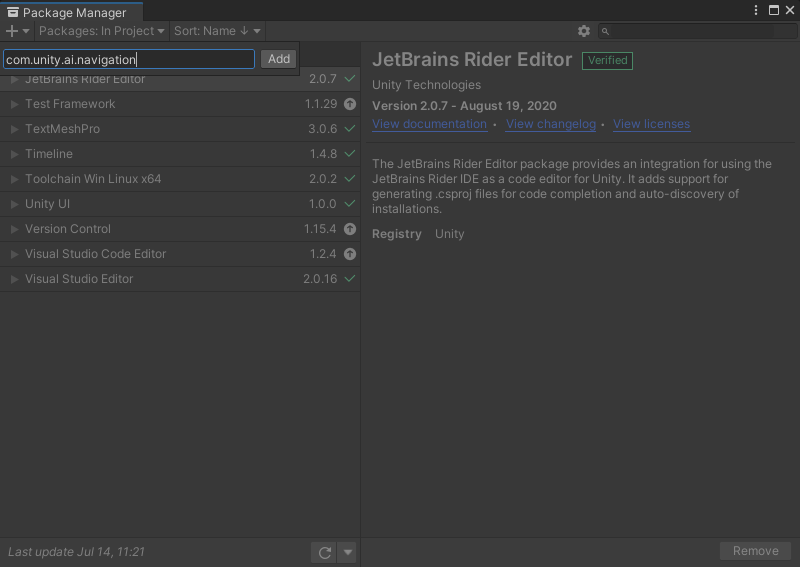The image size is (800, 567).
Task: Open the Package Manager settings gear
Action: pos(584,31)
